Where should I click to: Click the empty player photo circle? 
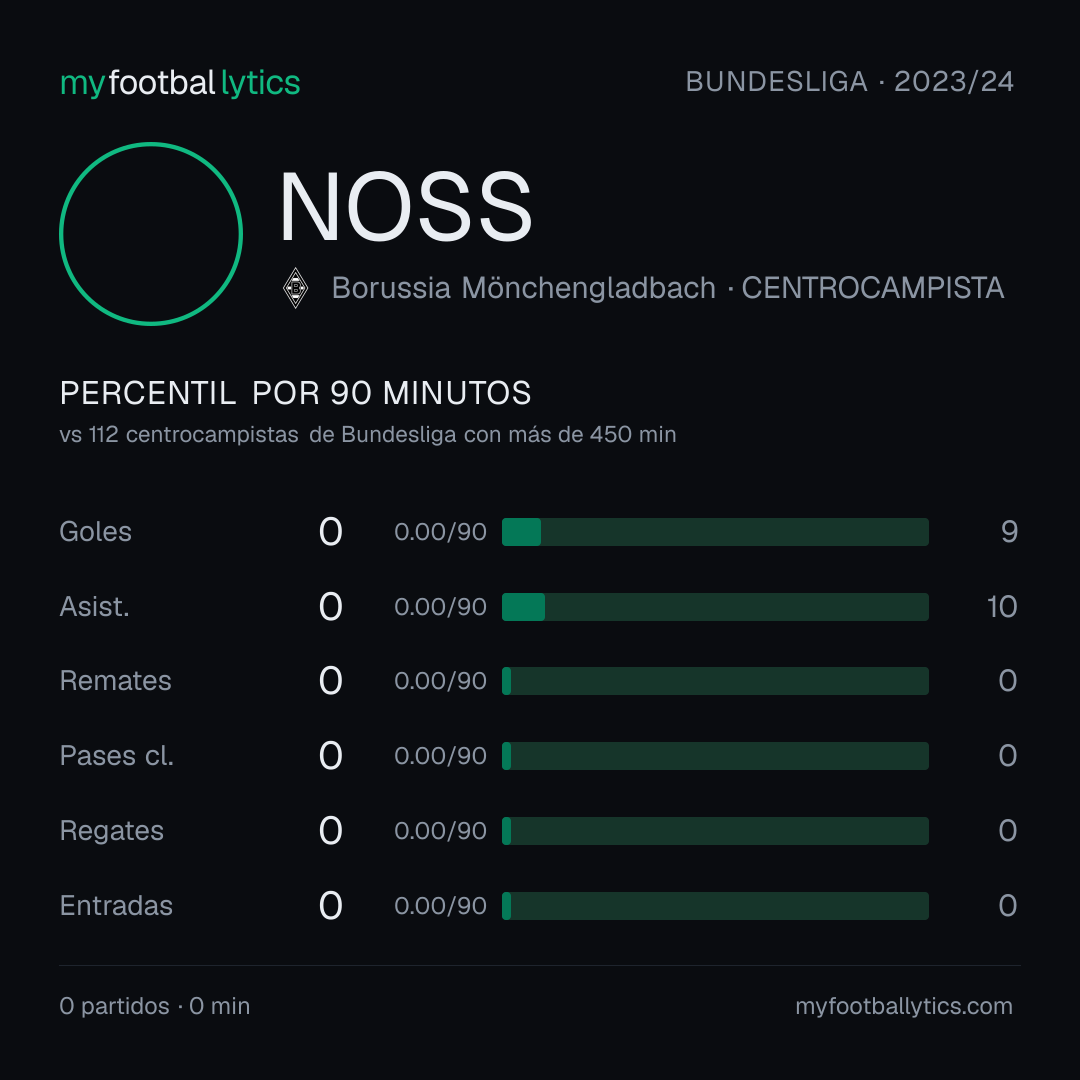(x=151, y=233)
